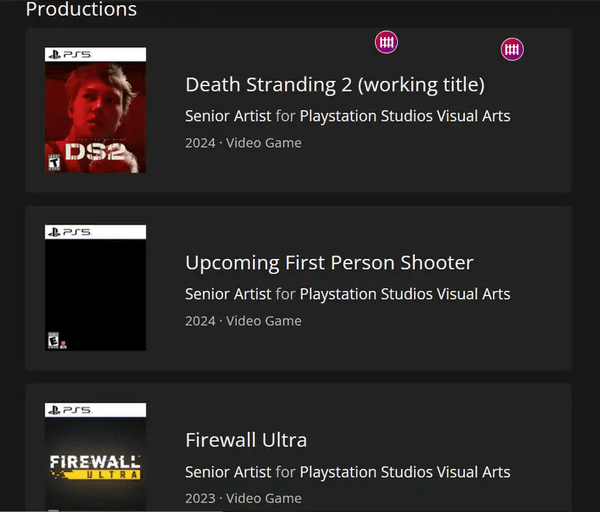Click ESRB T rating badge on DS2 cover

click(54, 162)
